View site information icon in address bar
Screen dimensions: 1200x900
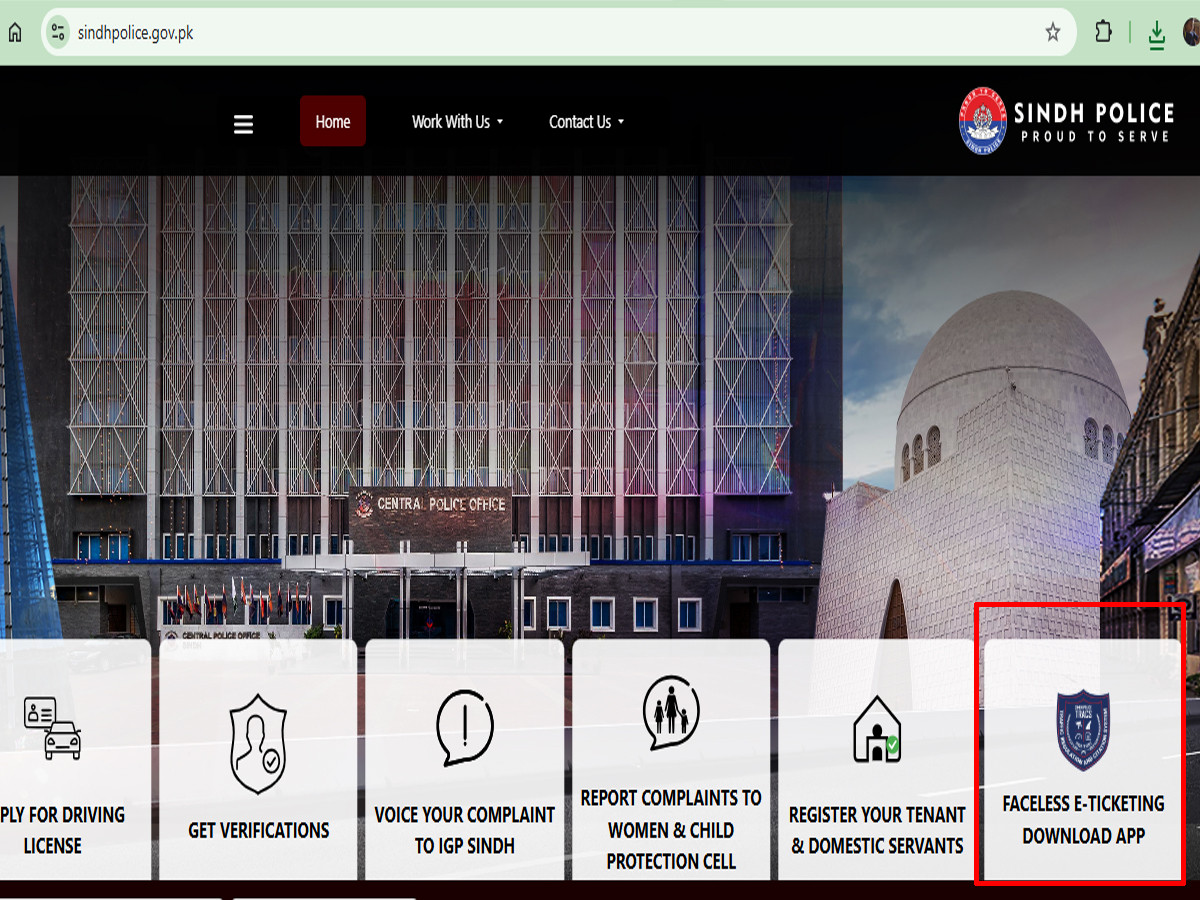pyautogui.click(x=58, y=32)
